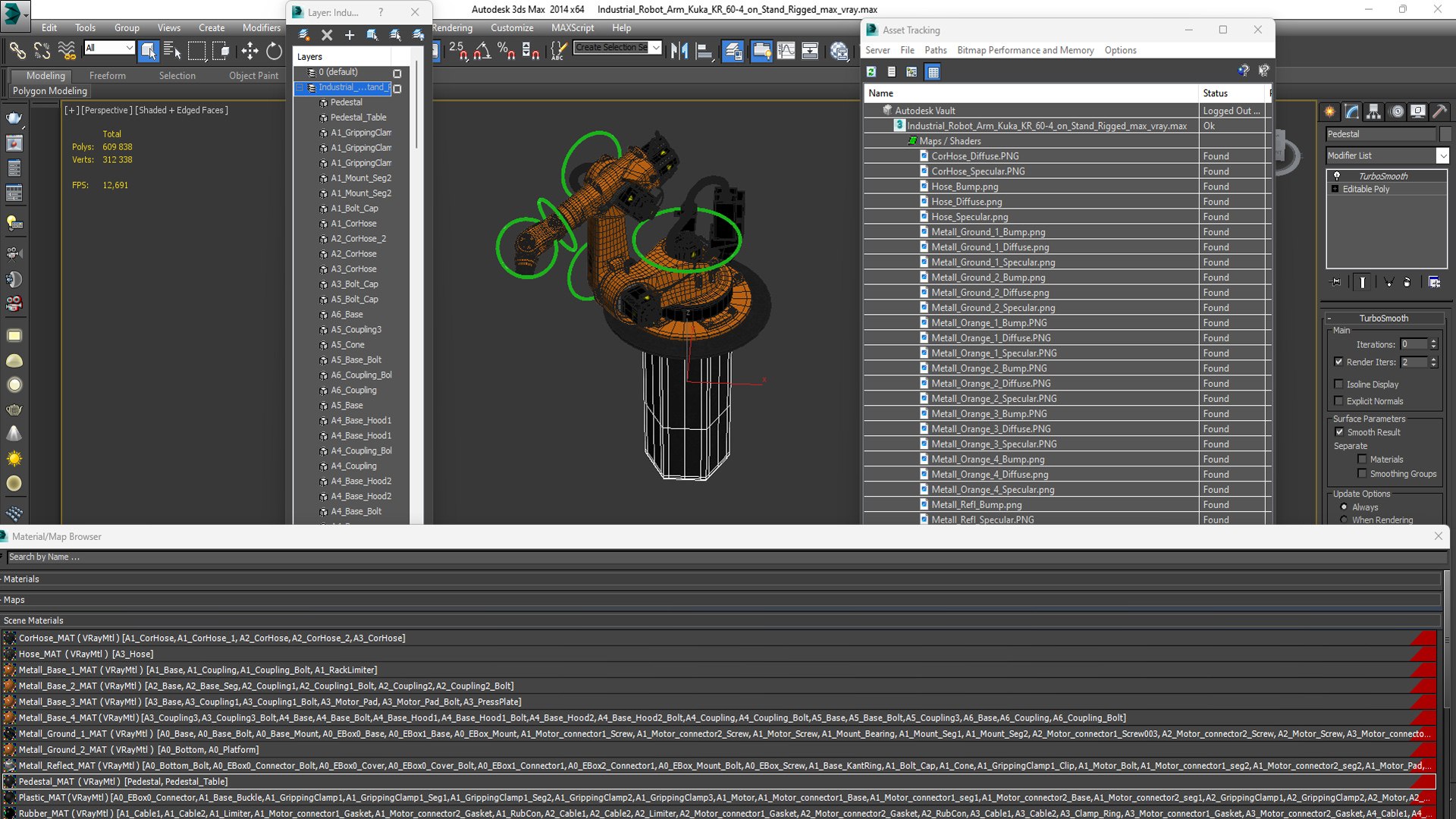Select the Always update radio button
Viewport: 1456px width, 819px height.
(1344, 507)
